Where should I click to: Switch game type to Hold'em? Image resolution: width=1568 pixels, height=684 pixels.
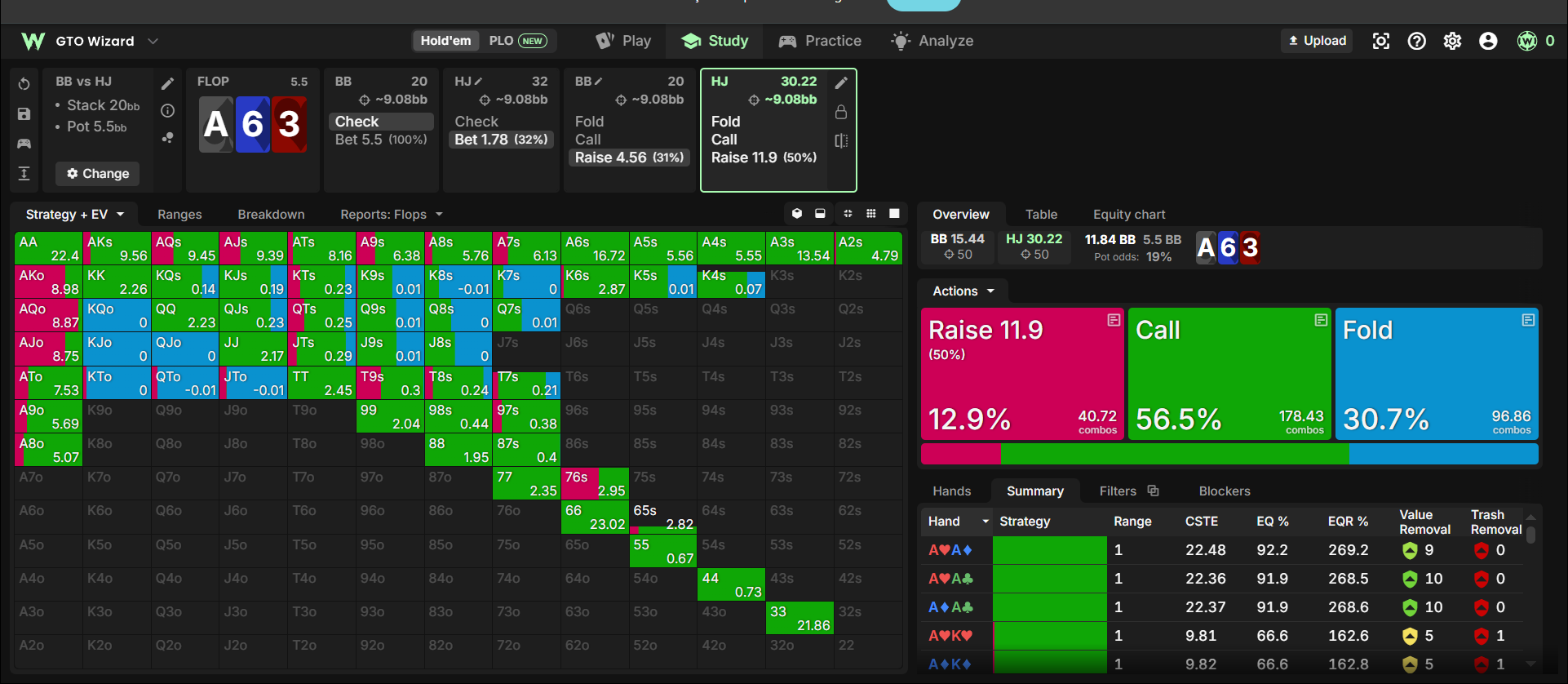click(x=445, y=41)
